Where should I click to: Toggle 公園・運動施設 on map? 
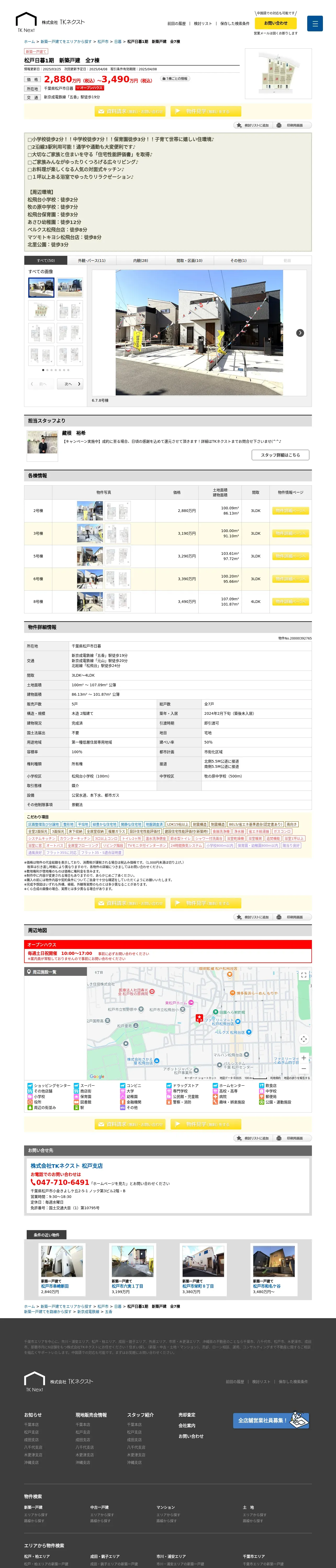coord(275,1102)
